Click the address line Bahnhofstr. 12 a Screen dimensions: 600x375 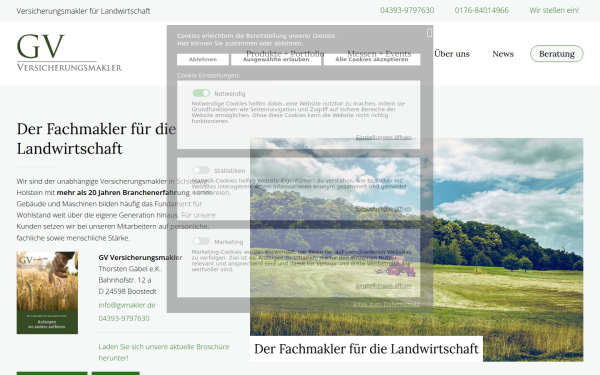(125, 280)
